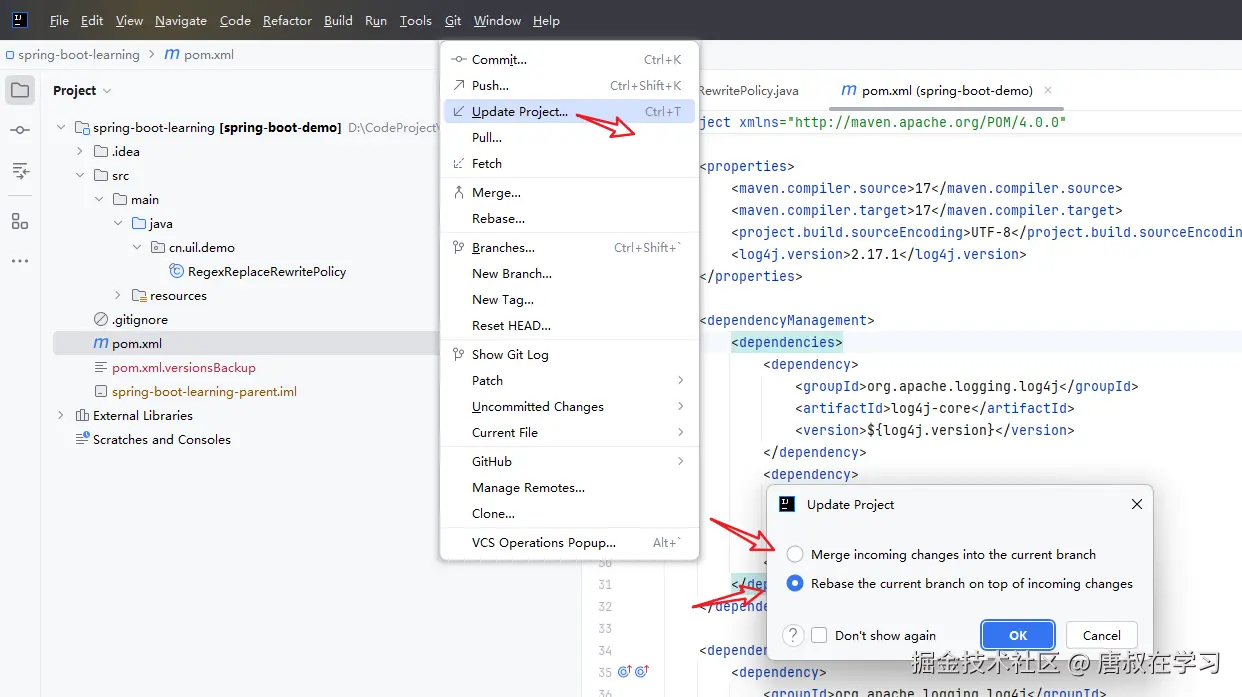Screen dimensions: 1242x697
Task: Enable the Don't show again checkbox
Action: coord(819,635)
